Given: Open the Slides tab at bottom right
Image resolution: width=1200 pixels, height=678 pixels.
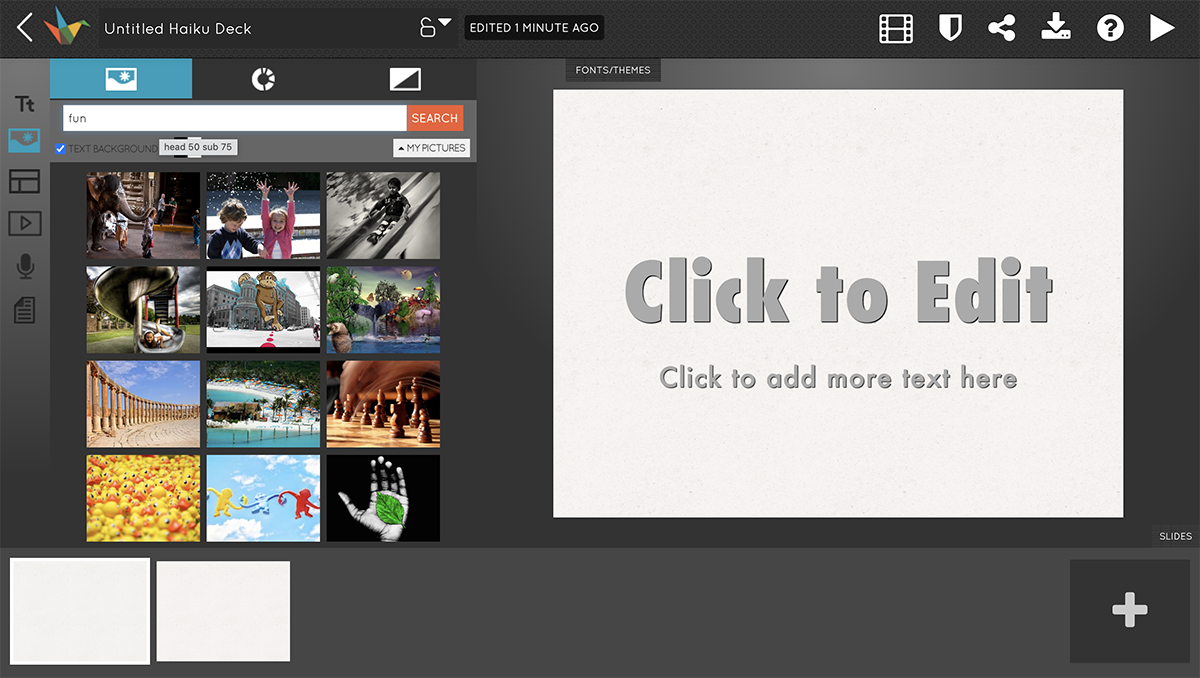Looking at the screenshot, I should 1175,536.
